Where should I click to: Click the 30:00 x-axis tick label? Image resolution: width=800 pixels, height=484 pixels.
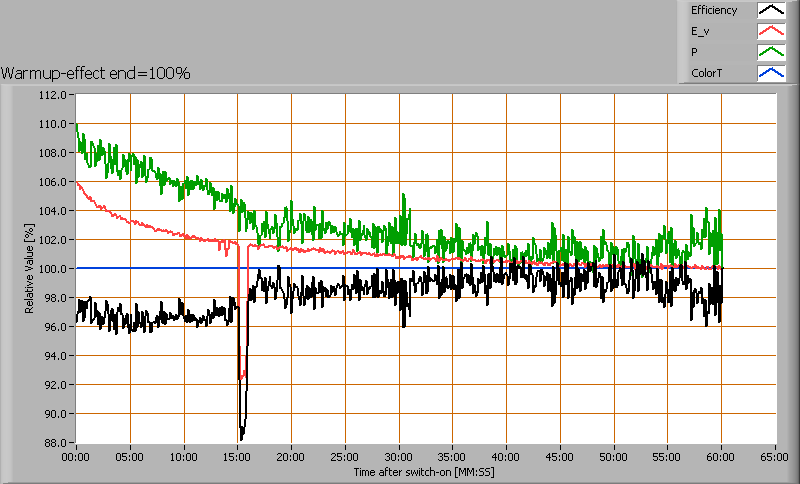tap(398, 456)
